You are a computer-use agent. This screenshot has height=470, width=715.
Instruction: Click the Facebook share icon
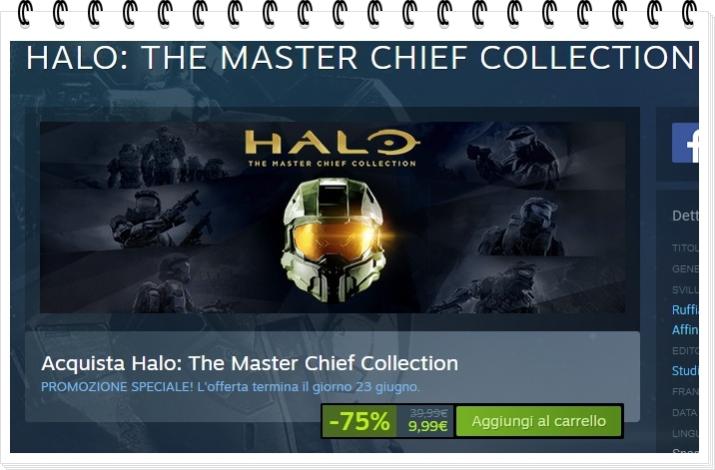[x=685, y=143]
